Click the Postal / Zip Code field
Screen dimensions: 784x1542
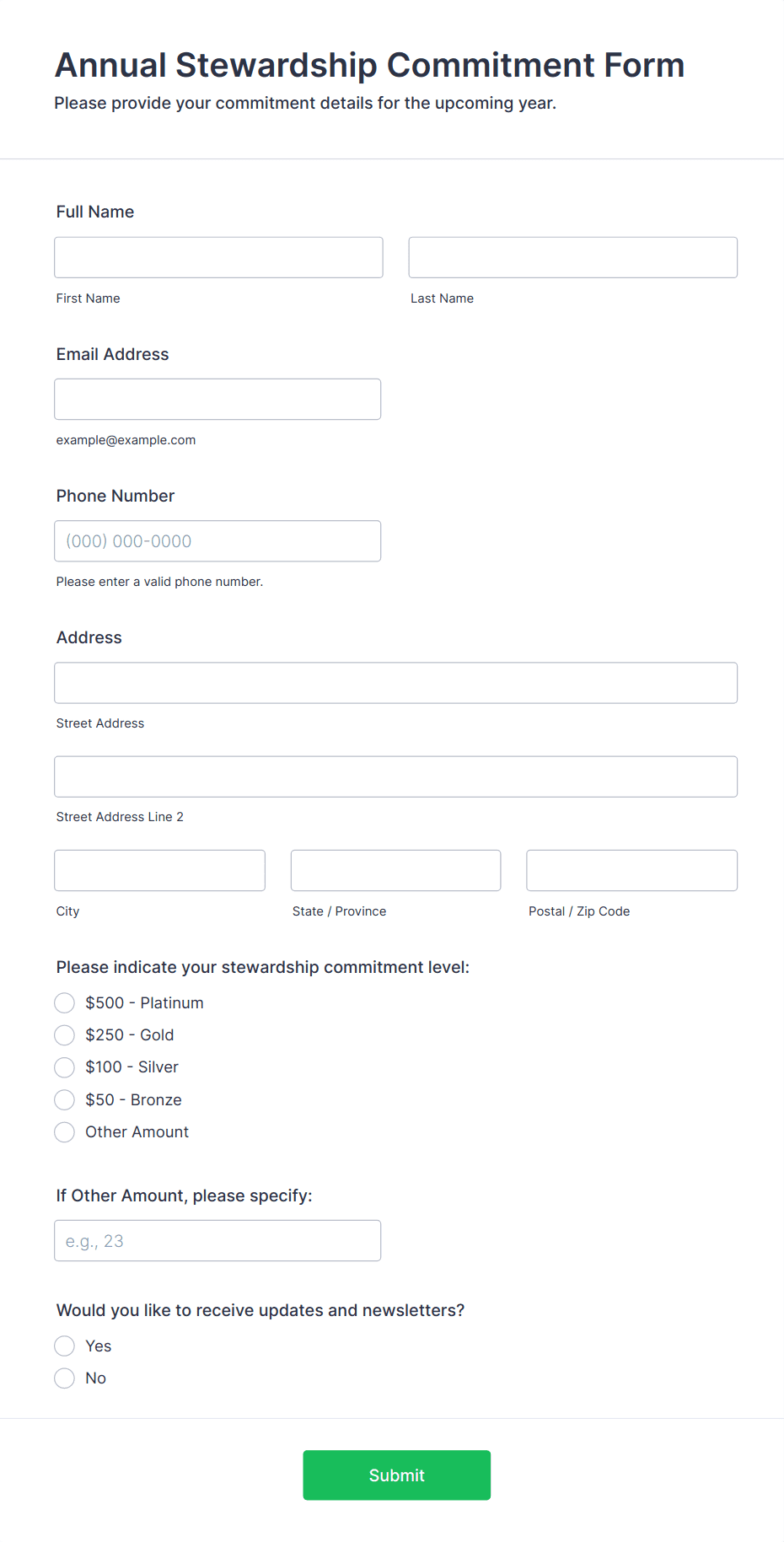(x=631, y=870)
